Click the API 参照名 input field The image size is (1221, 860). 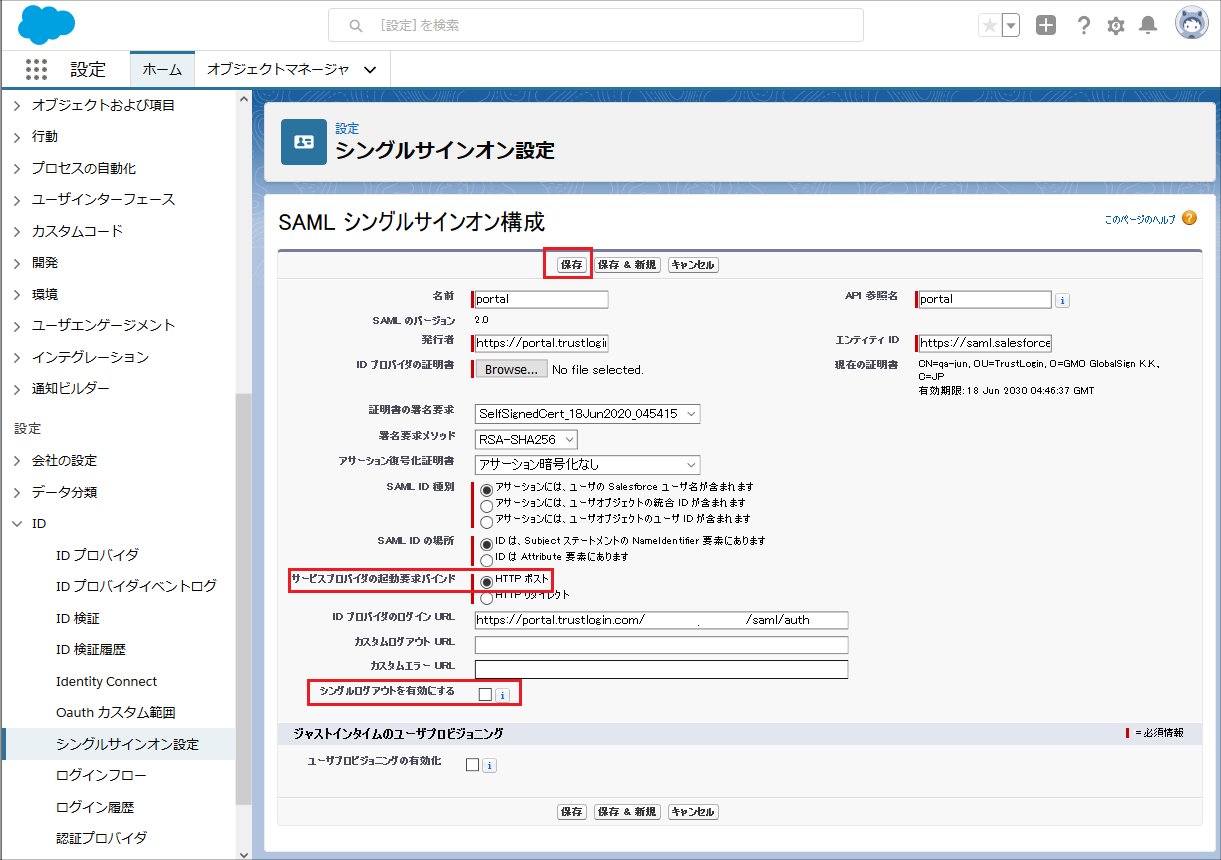985,299
